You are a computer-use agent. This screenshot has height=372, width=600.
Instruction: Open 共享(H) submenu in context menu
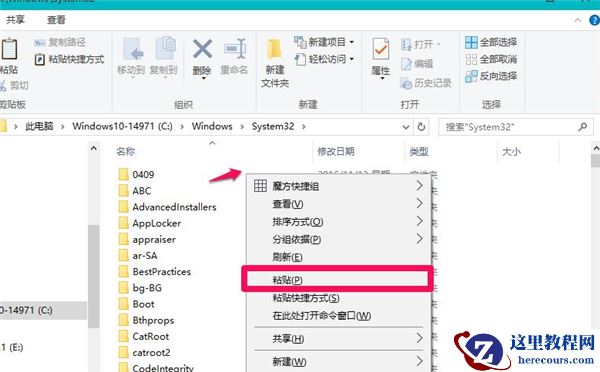[x=338, y=339]
